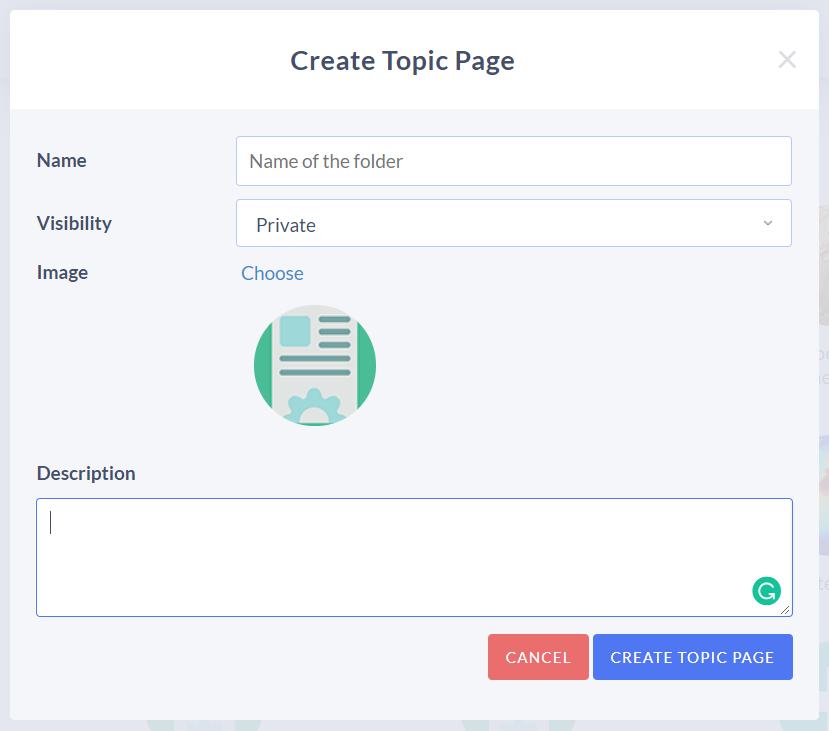
Task: Click the chevron on the Visibility field
Action: click(767, 223)
